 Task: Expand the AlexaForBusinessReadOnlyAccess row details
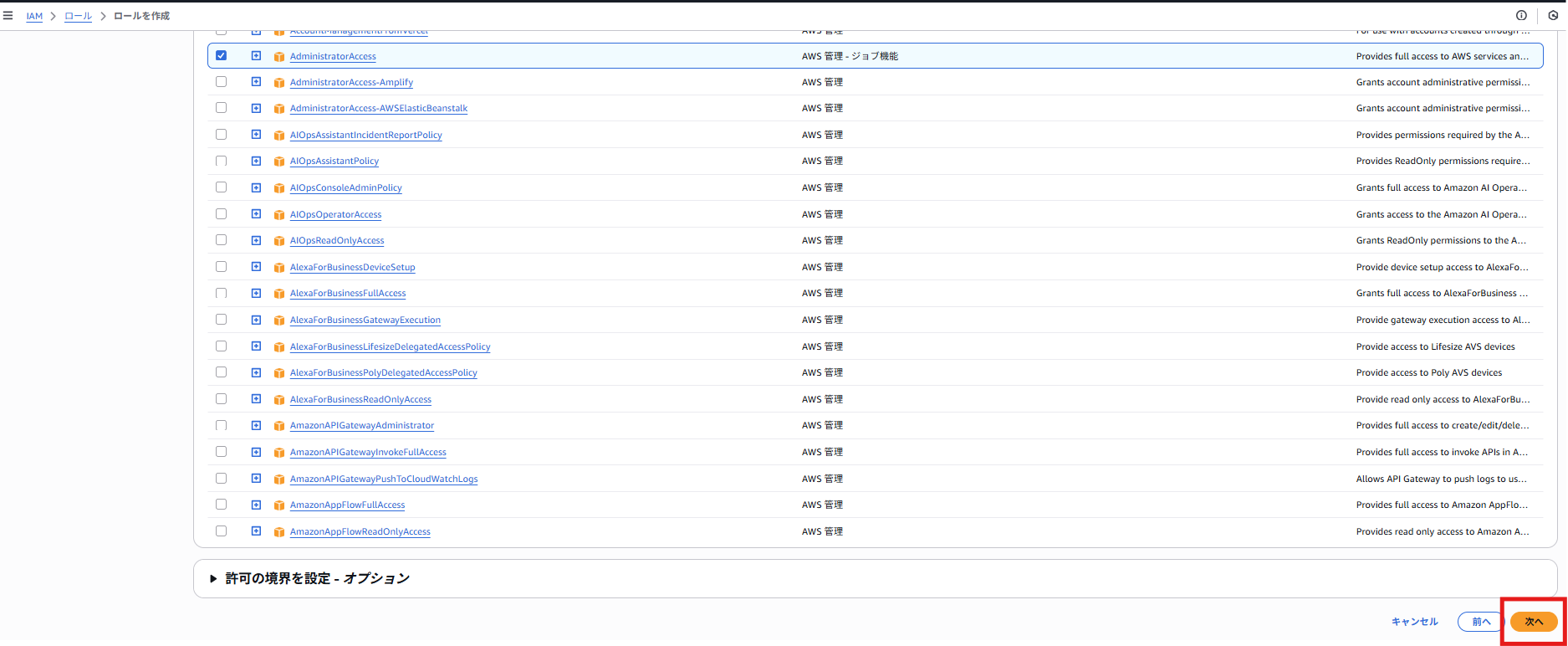coord(256,399)
